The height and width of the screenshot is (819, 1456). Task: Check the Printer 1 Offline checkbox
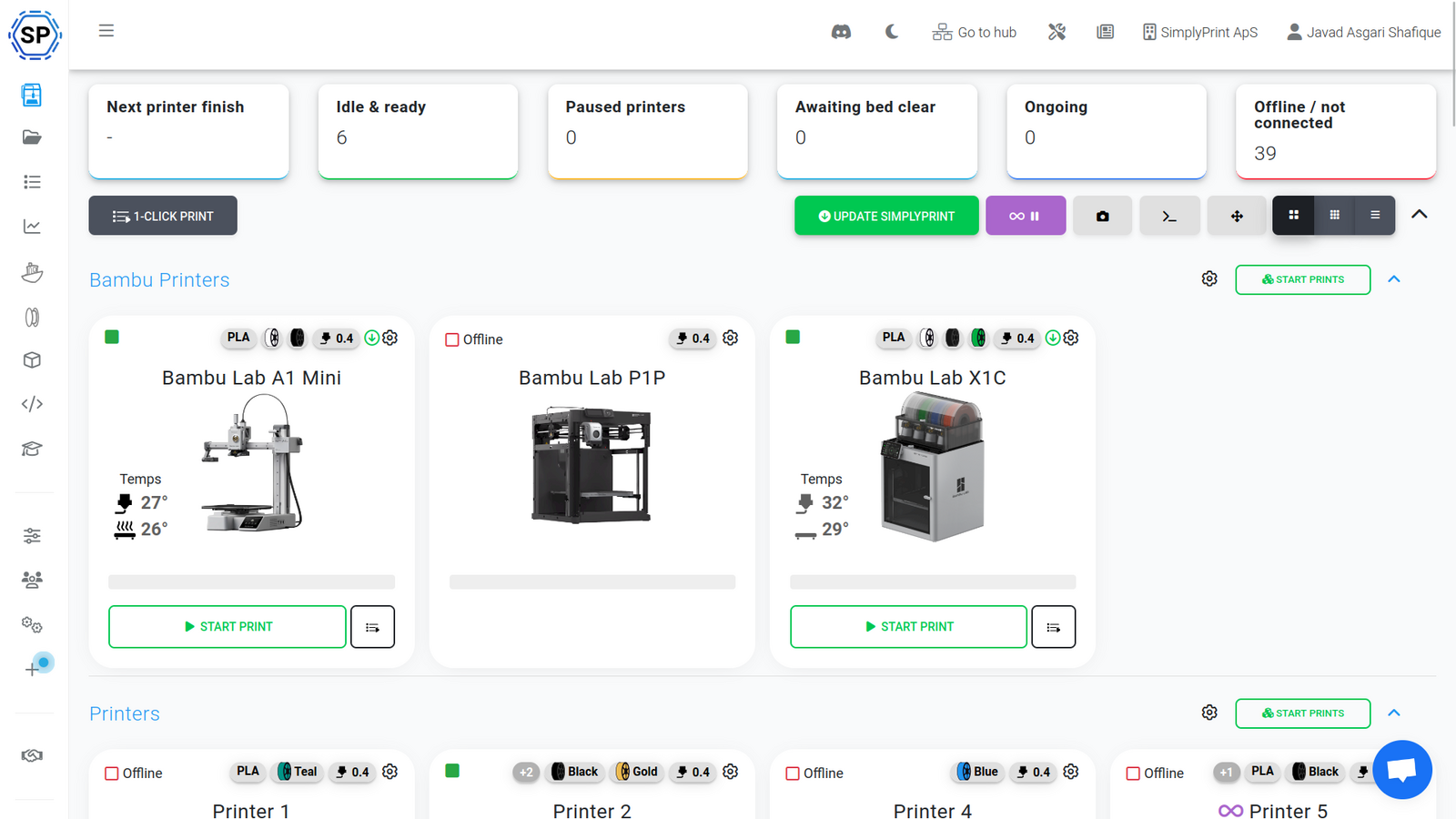click(112, 773)
